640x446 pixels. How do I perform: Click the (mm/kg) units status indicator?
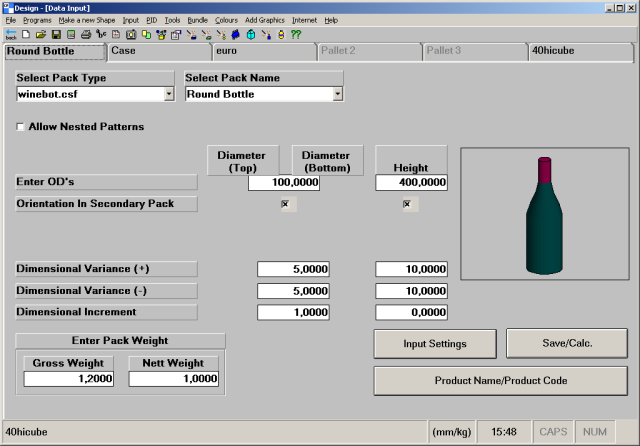click(x=452, y=432)
